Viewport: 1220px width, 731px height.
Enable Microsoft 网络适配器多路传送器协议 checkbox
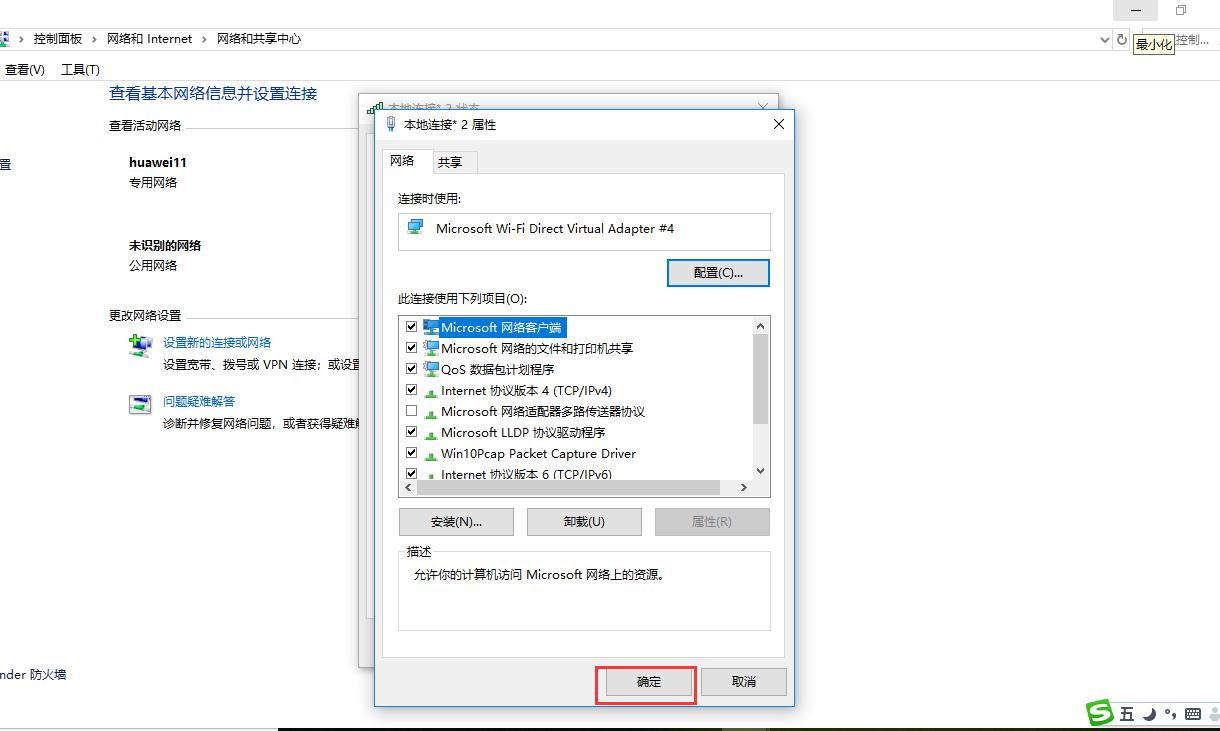(411, 411)
